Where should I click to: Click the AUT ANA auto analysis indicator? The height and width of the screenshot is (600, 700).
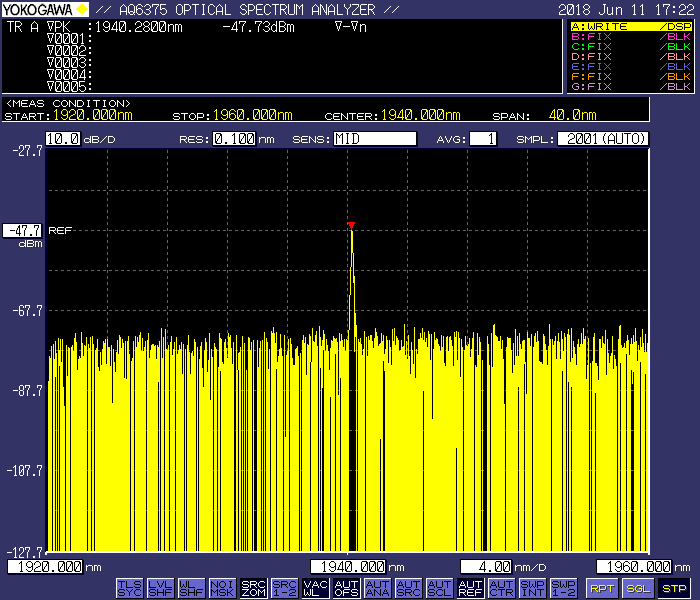[377, 587]
